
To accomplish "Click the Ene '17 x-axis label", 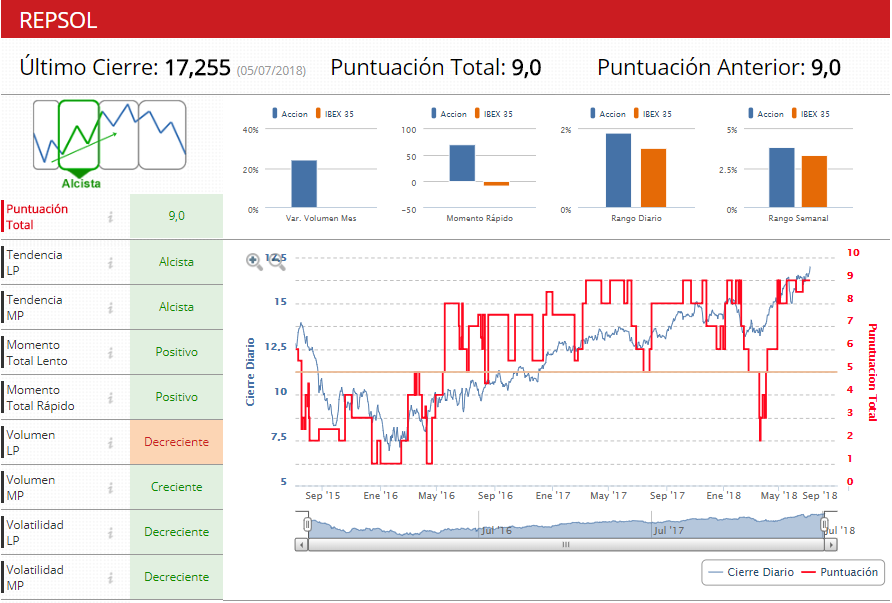I will pyautogui.click(x=552, y=496).
